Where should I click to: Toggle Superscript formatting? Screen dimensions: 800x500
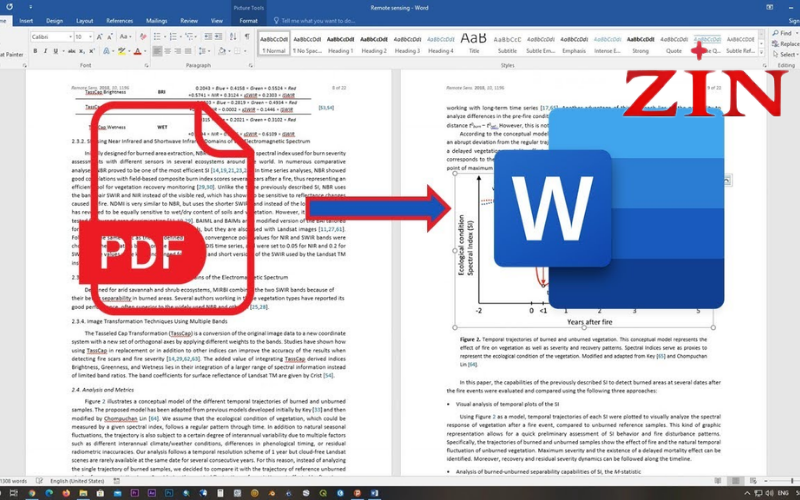click(92, 51)
